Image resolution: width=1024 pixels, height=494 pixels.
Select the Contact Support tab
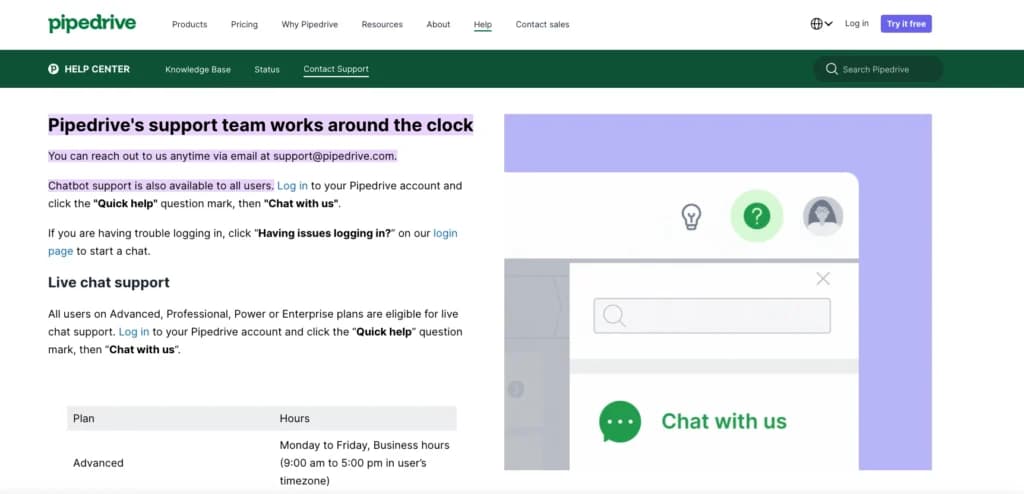coord(336,69)
